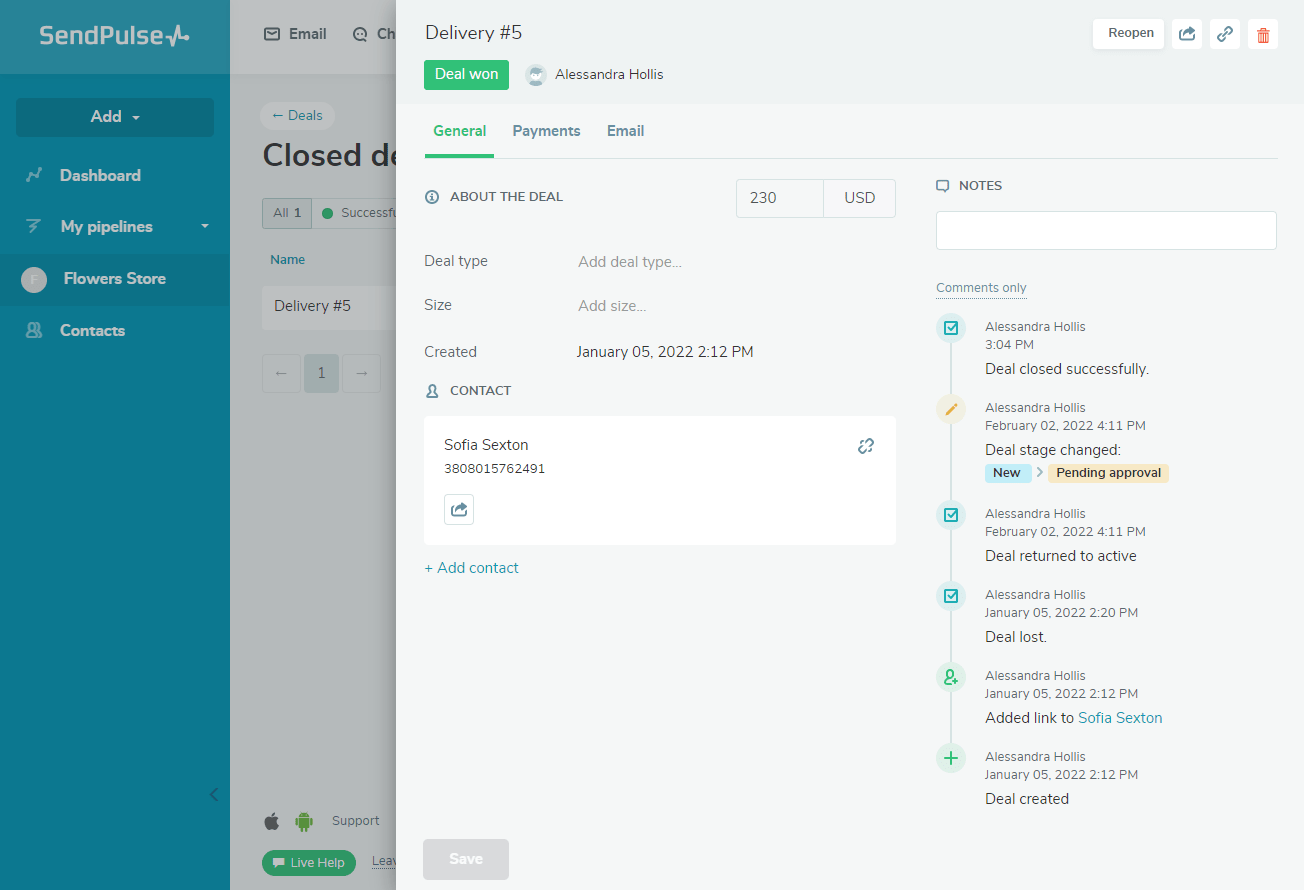
Task: Click the Flowers Store avatar icon
Action: pyautogui.click(x=34, y=280)
